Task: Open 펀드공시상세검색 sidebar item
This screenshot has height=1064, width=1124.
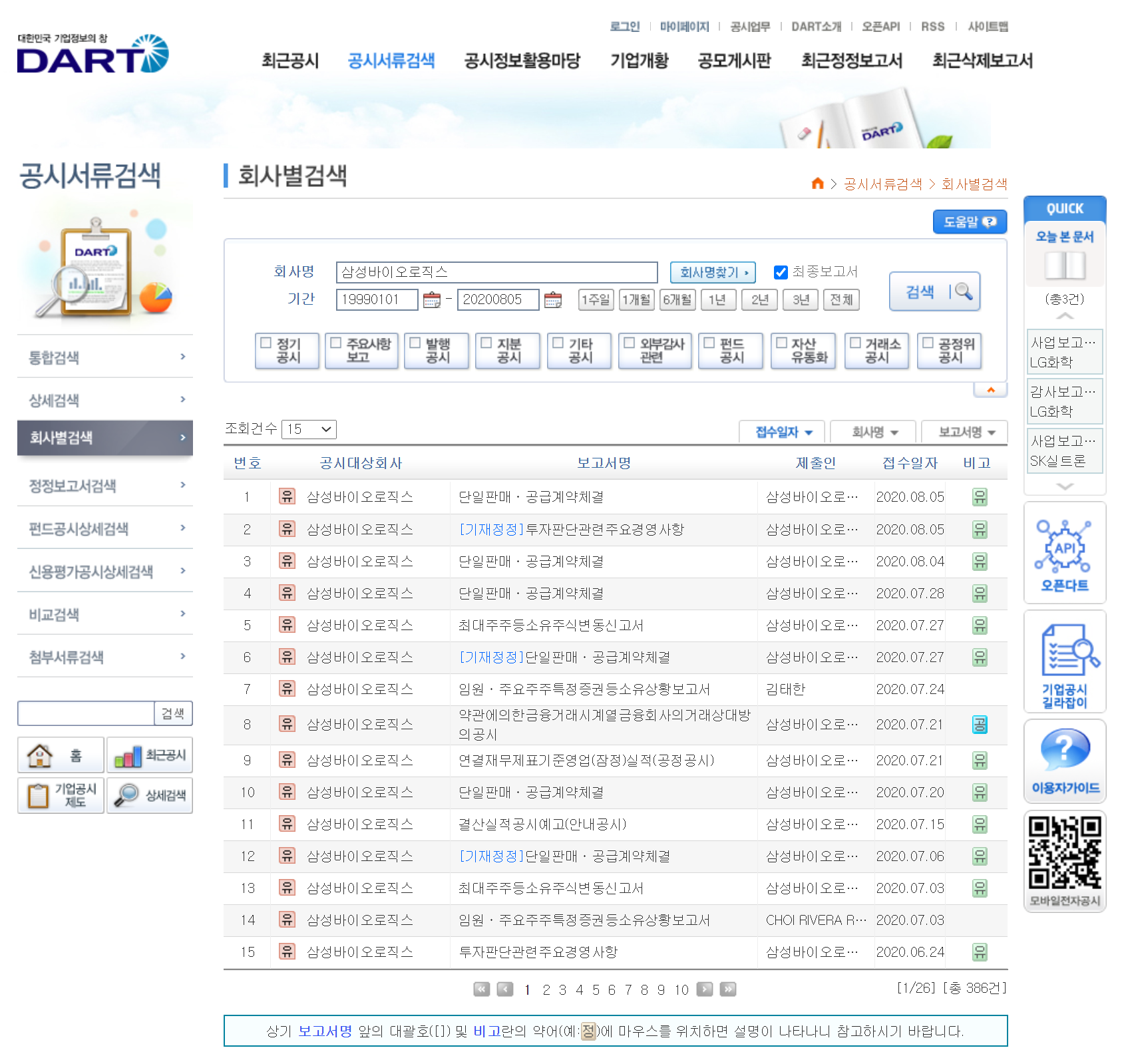Action: point(105,529)
